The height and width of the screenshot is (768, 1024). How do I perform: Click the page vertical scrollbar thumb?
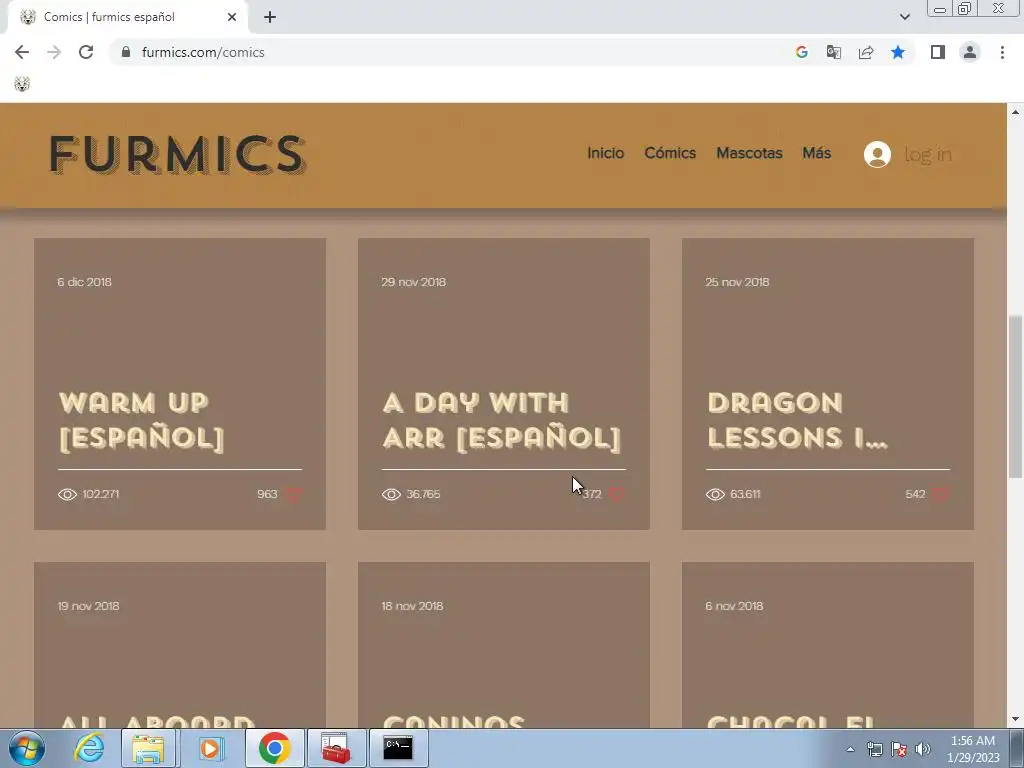point(1016,396)
